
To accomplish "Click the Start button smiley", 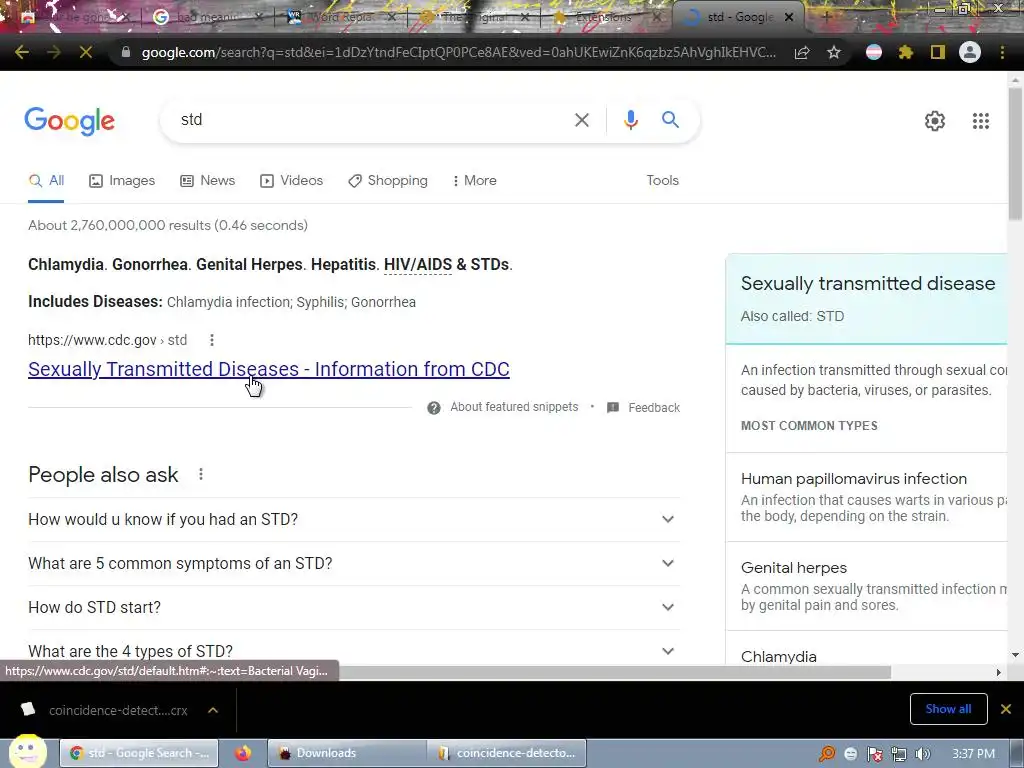I will (27, 752).
